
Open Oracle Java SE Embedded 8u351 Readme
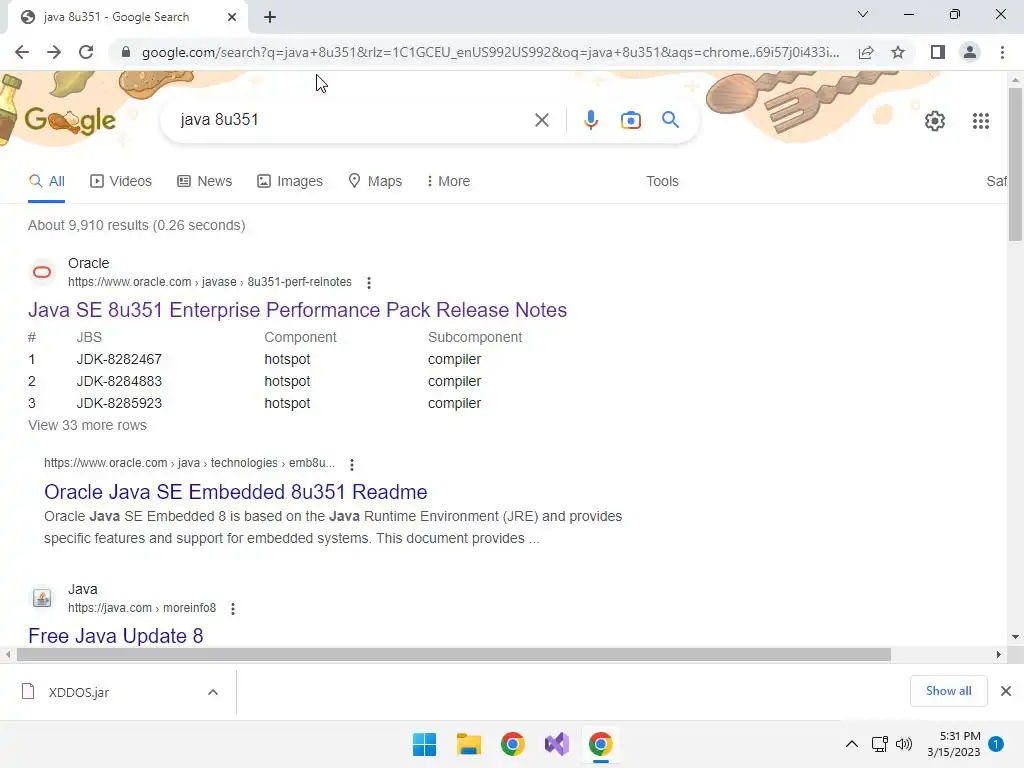click(x=236, y=492)
